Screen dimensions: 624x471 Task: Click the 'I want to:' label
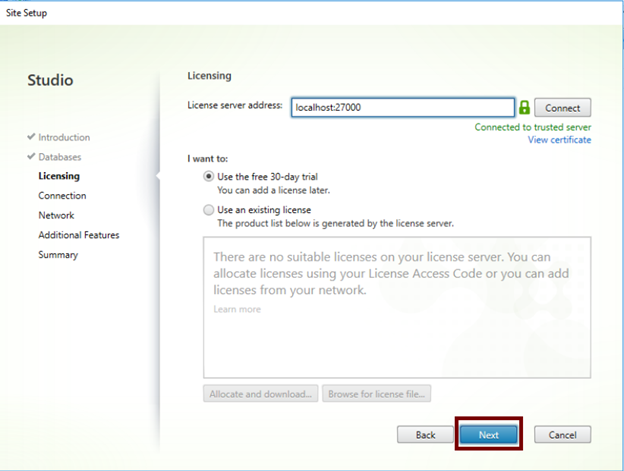tap(207, 159)
